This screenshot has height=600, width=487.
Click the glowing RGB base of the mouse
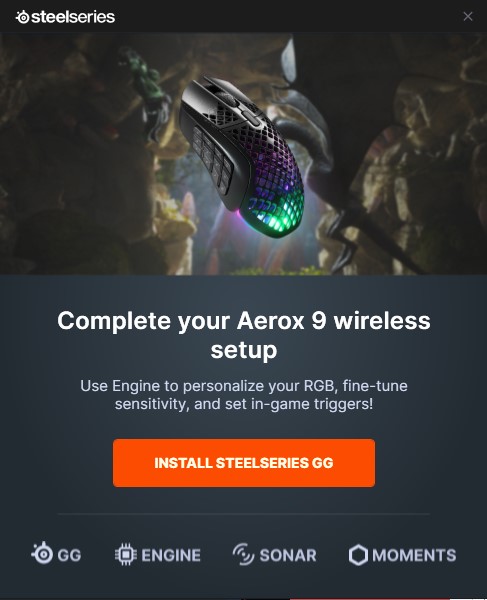(x=275, y=212)
